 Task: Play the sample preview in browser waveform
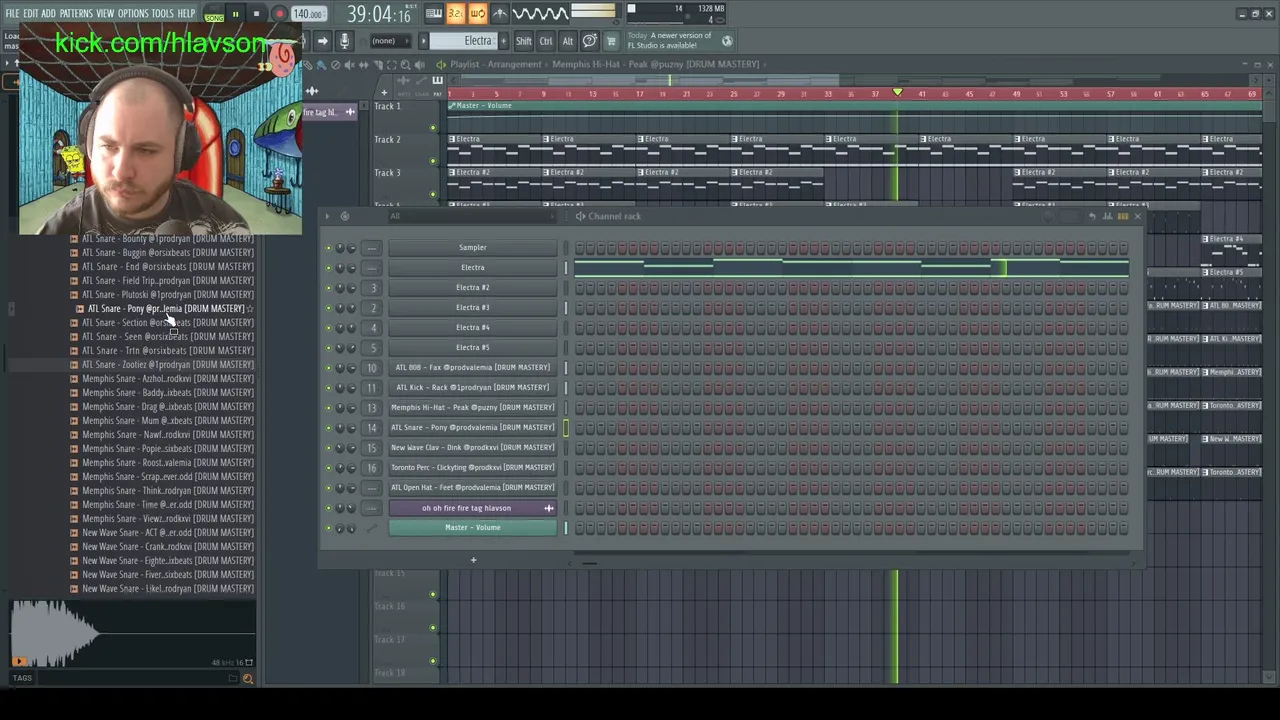pos(19,662)
